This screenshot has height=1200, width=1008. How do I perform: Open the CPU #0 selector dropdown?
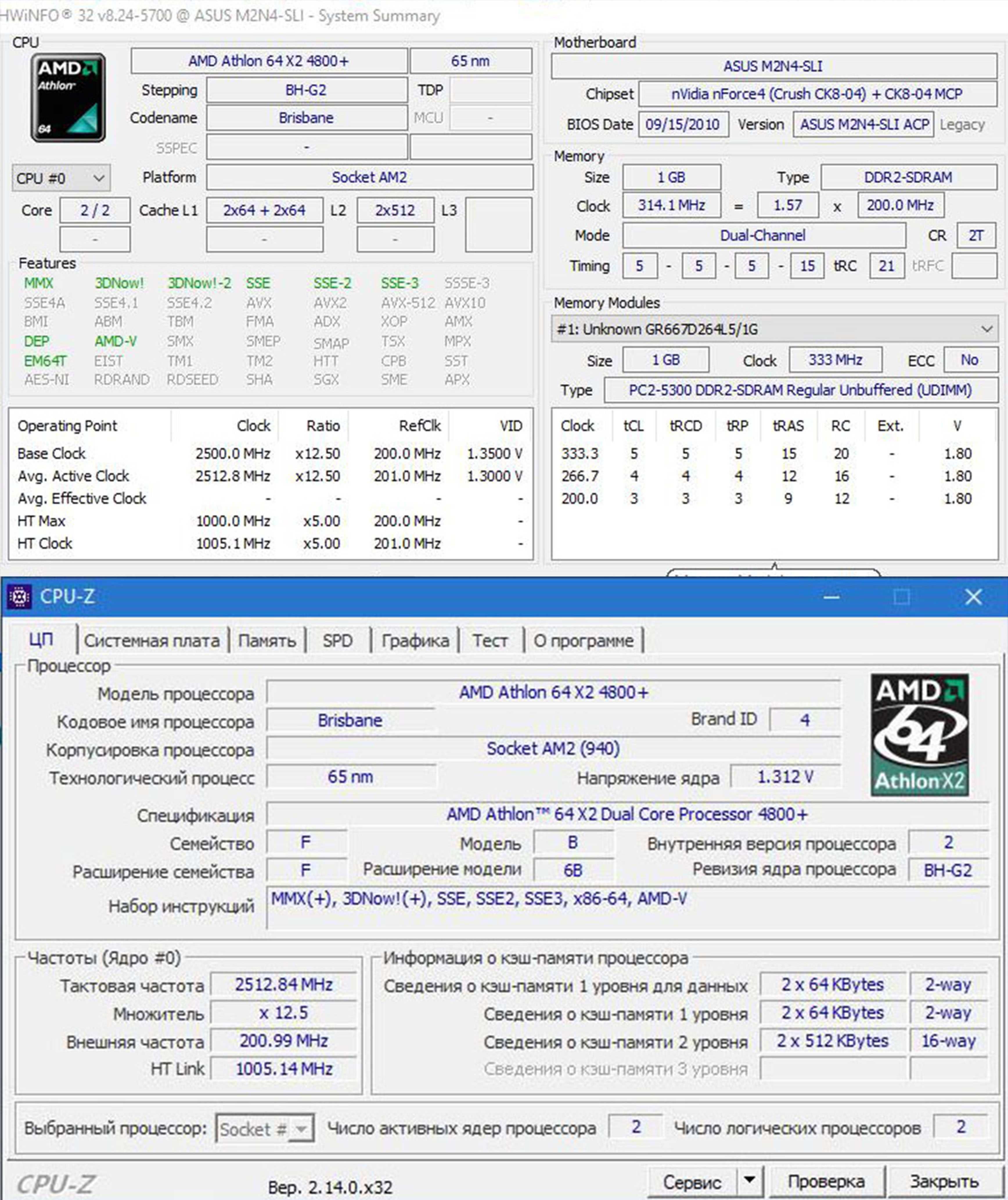[x=61, y=178]
